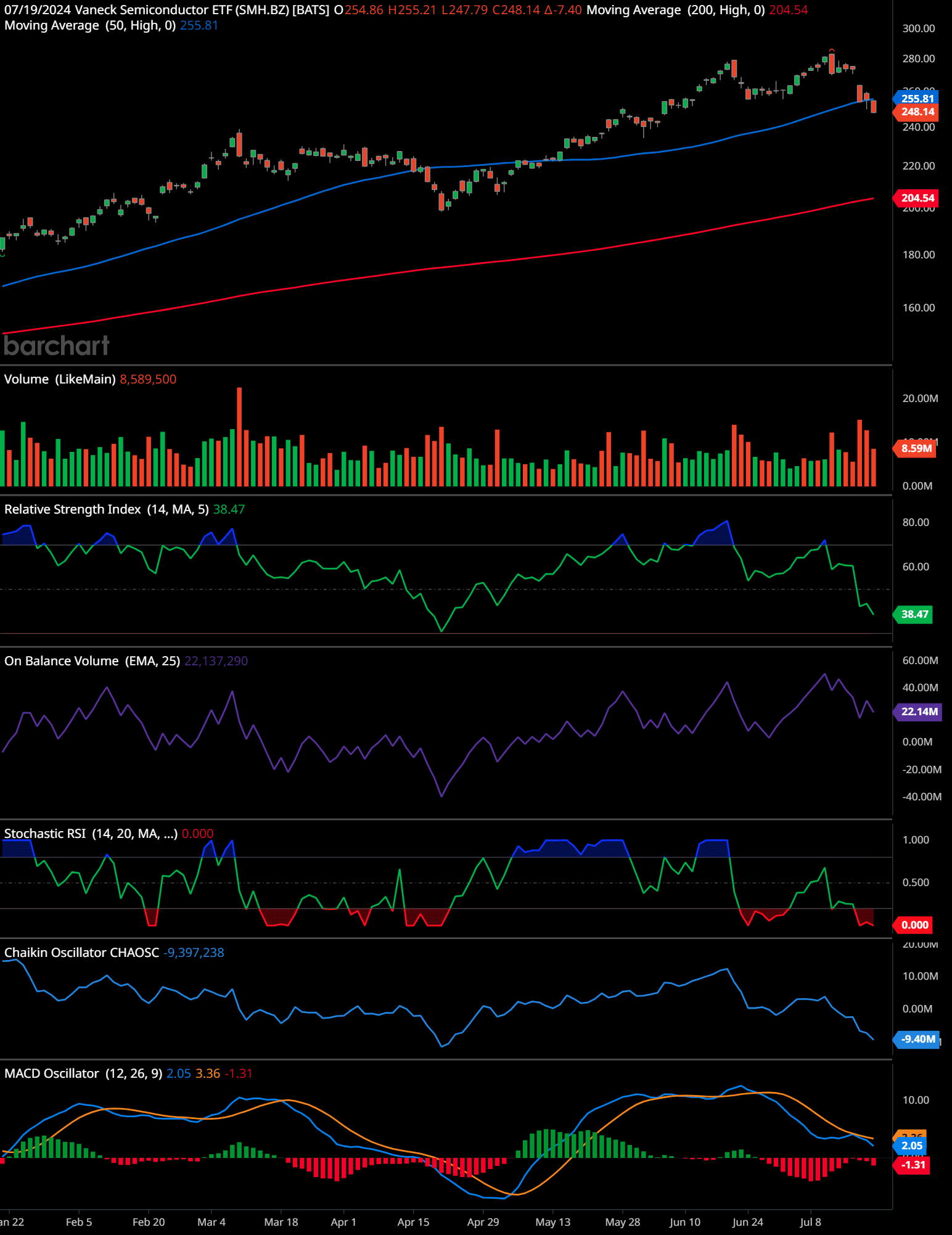The width and height of the screenshot is (952, 1235).
Task: Click the 'Mar 4' date axis label
Action: tap(211, 1222)
